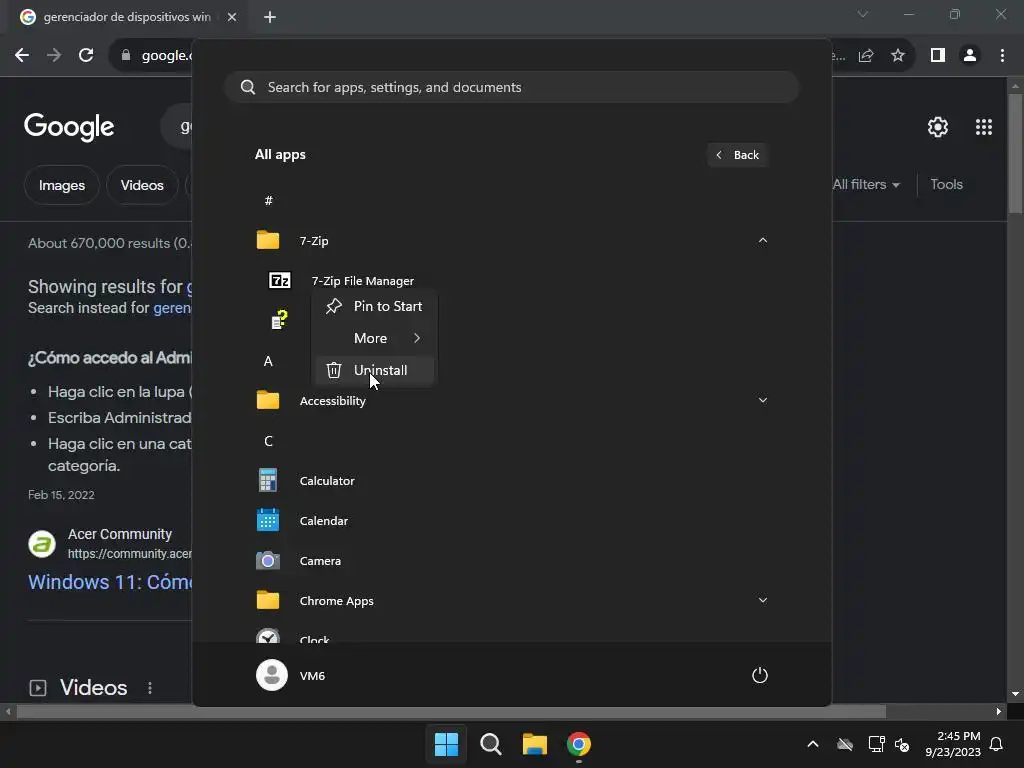Click the Back button in All apps
This screenshot has width=1024, height=768.
737,155
